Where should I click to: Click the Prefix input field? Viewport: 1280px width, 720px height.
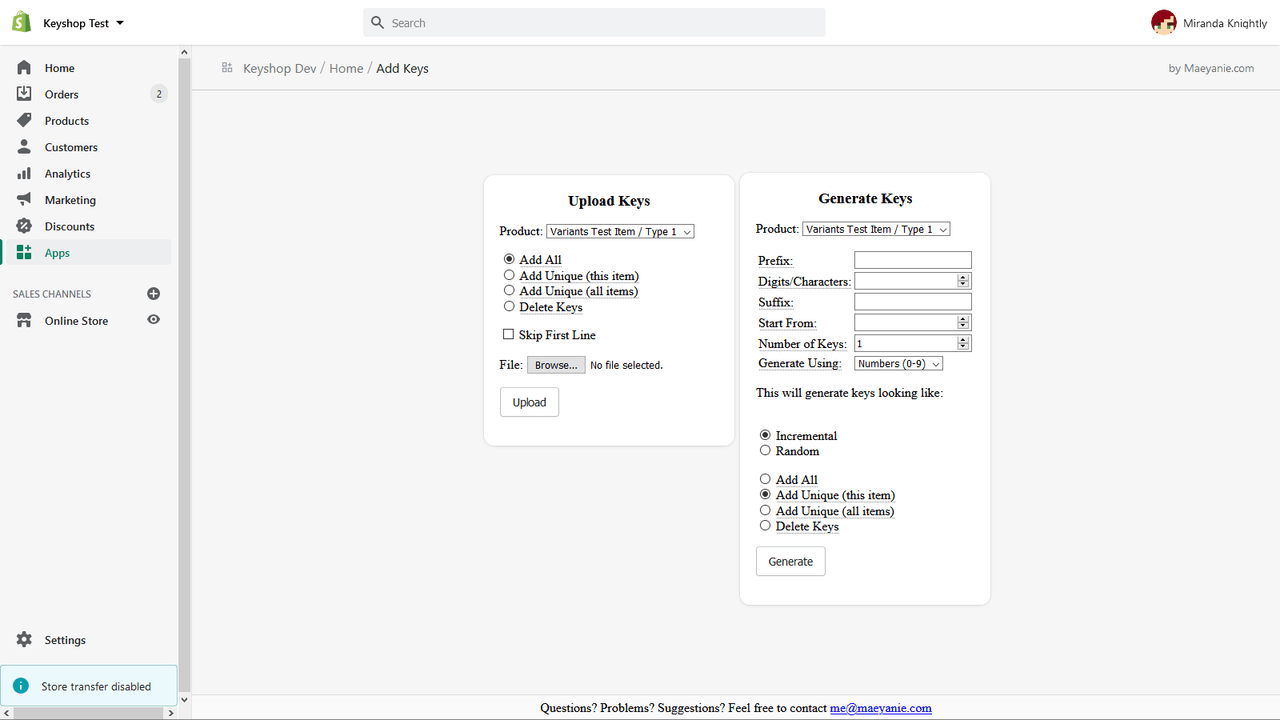[x=913, y=260]
